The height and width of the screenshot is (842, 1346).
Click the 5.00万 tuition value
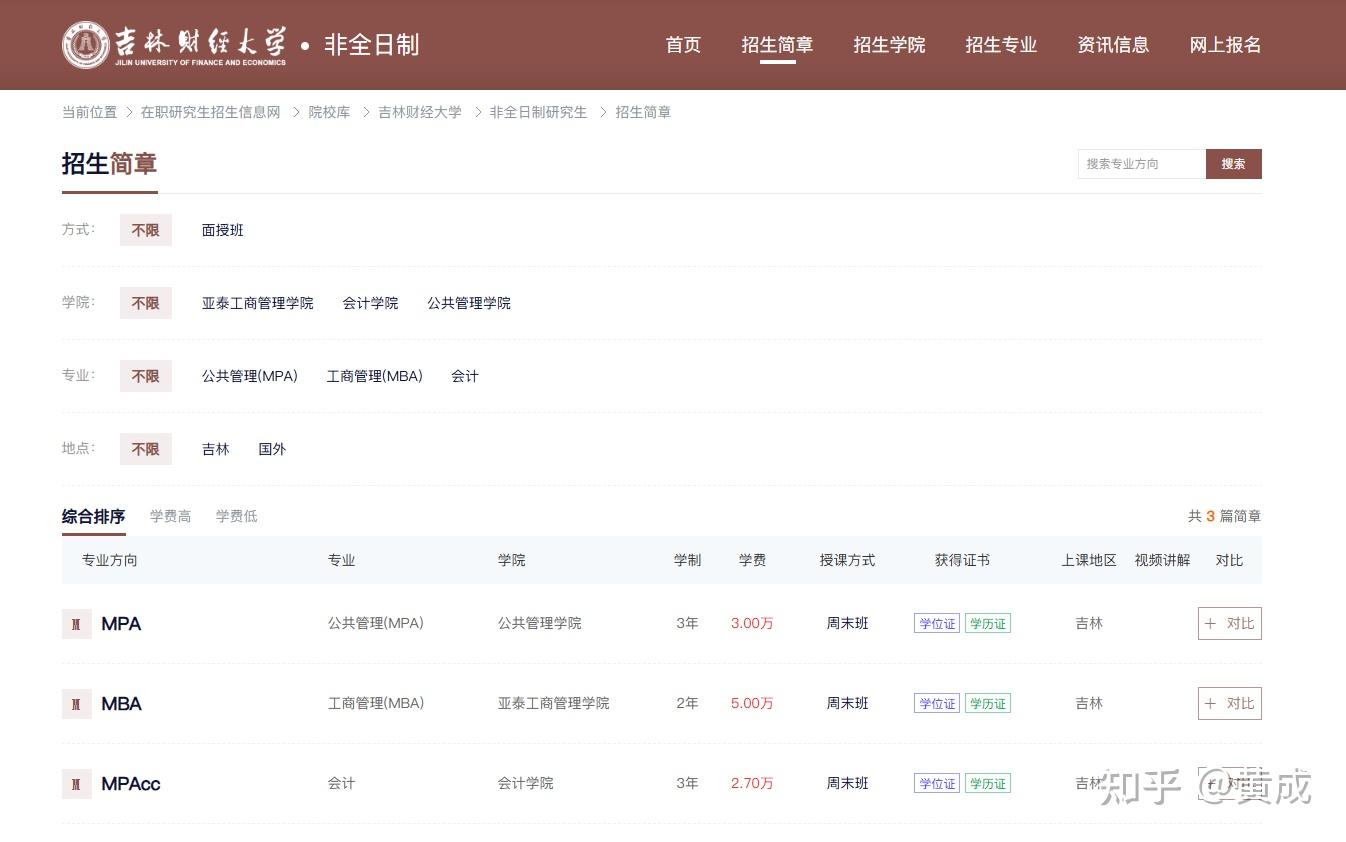coord(752,703)
